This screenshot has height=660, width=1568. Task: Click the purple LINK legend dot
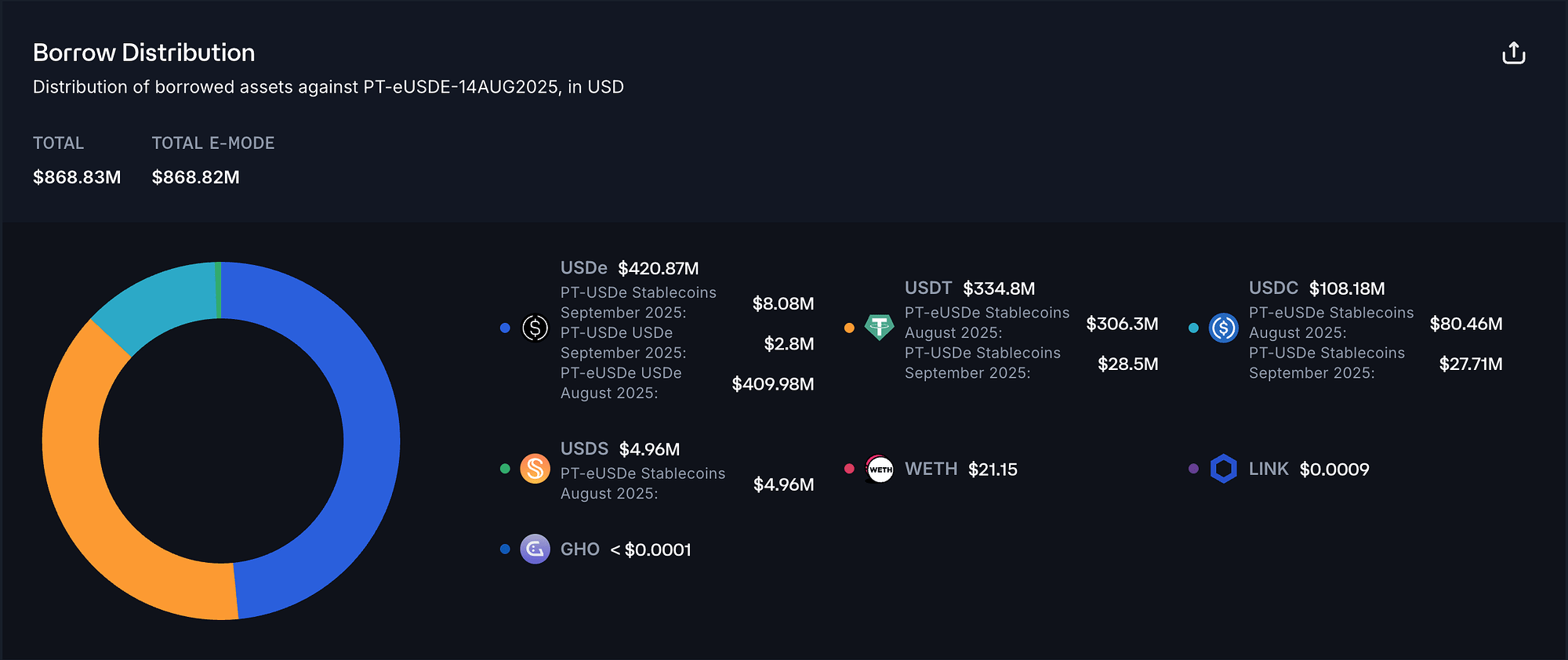[1193, 469]
